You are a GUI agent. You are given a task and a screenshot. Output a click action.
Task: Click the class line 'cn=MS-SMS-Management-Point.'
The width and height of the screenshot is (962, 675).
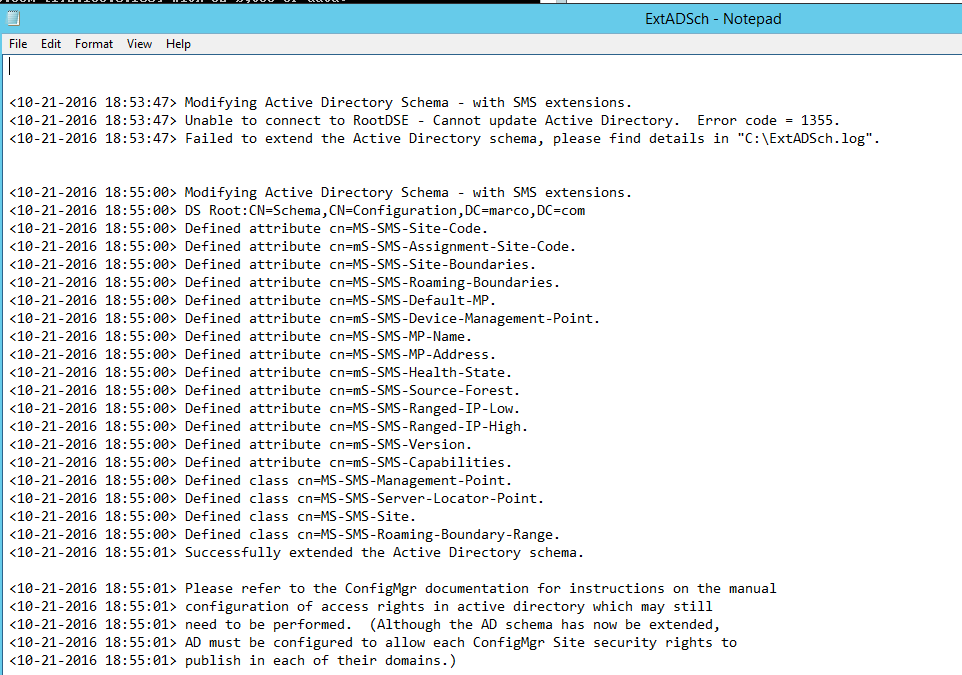tap(261, 480)
